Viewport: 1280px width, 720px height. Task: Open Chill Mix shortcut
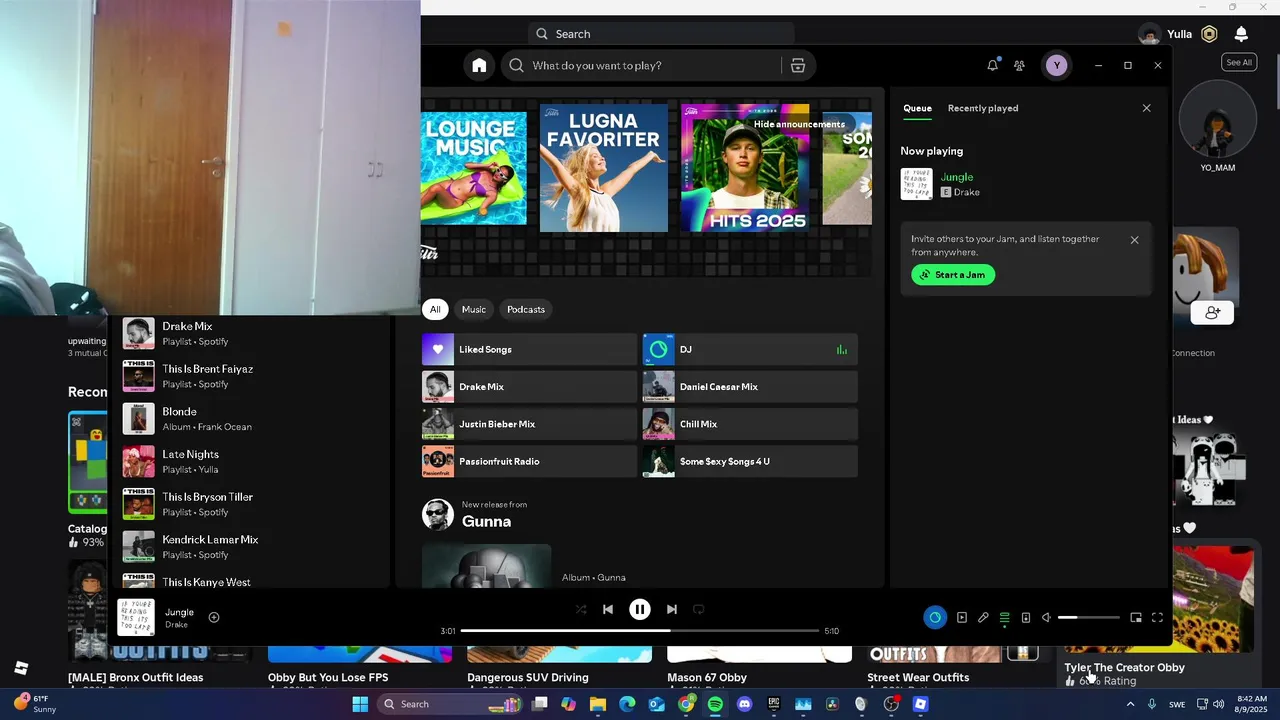pyautogui.click(x=750, y=424)
